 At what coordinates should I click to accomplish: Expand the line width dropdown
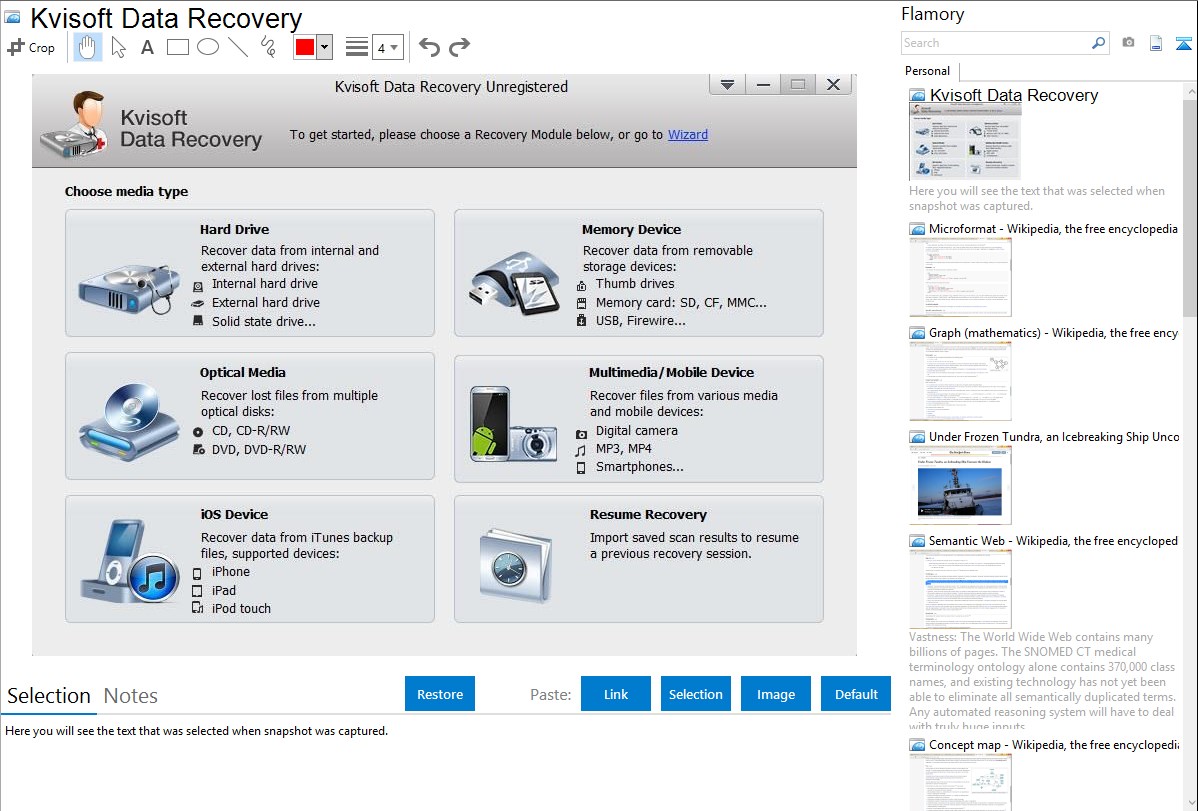point(387,47)
